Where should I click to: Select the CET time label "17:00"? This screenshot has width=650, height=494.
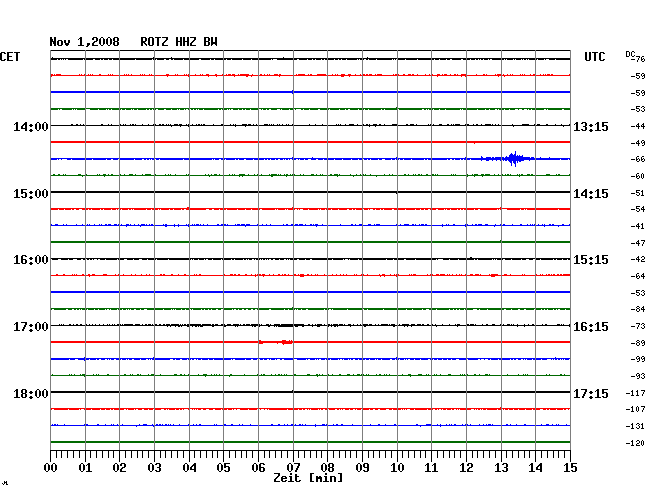click(x=31, y=327)
